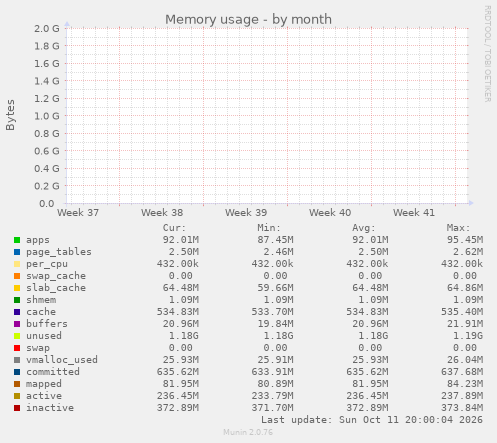Click the 'unused' legend label
Image resolution: width=497 pixels, height=443 pixels.
click(x=44, y=336)
